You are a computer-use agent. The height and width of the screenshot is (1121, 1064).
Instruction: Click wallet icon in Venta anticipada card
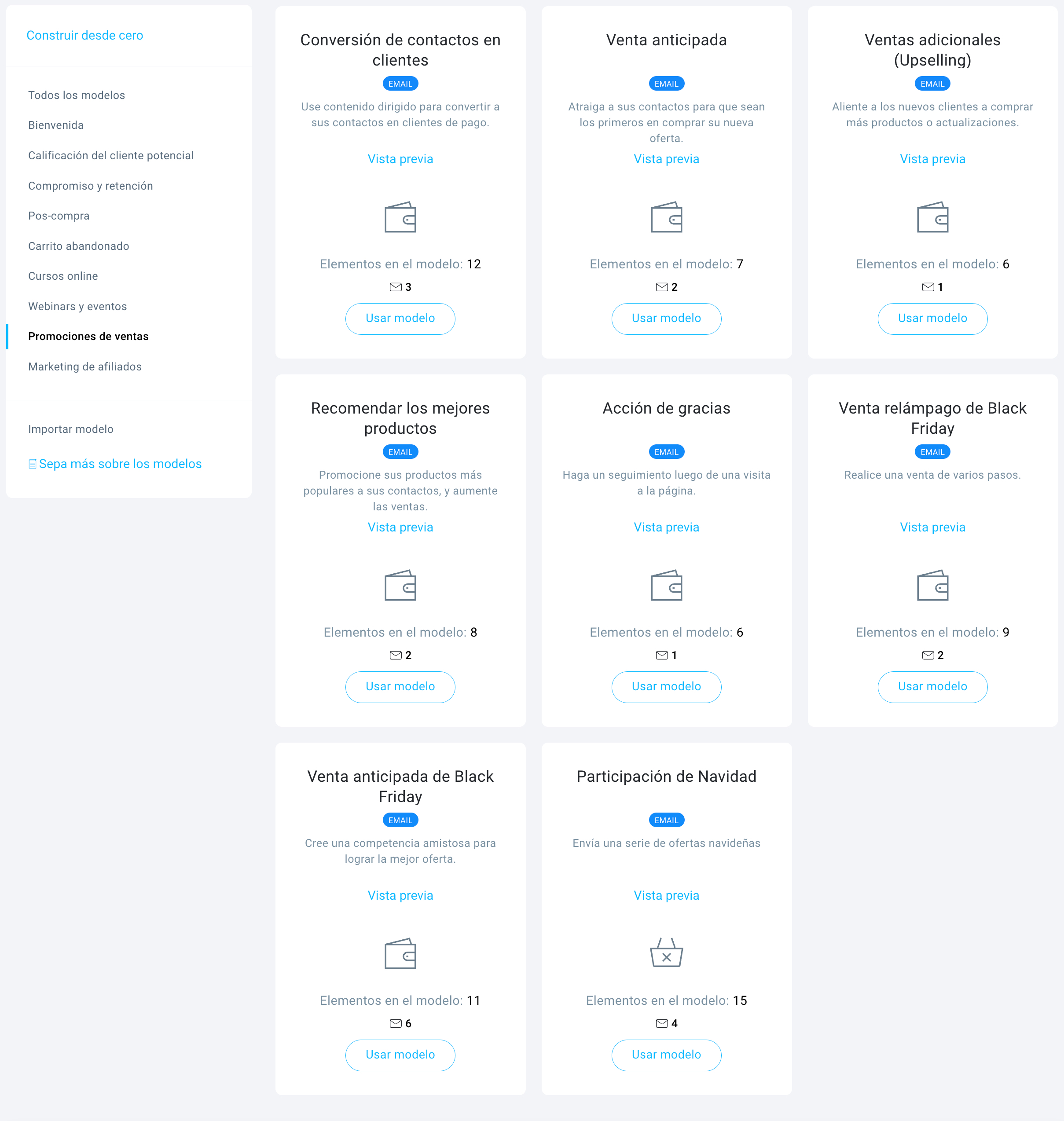point(666,218)
